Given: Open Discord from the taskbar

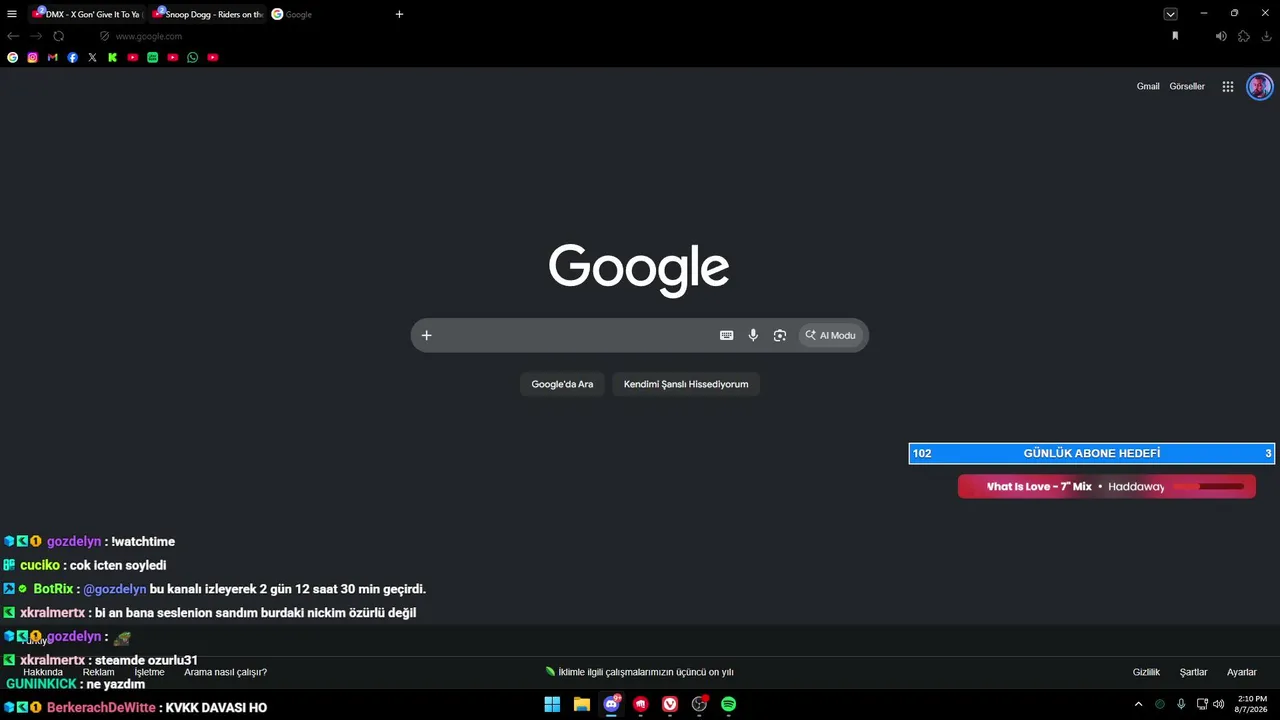Looking at the screenshot, I should click(x=611, y=704).
